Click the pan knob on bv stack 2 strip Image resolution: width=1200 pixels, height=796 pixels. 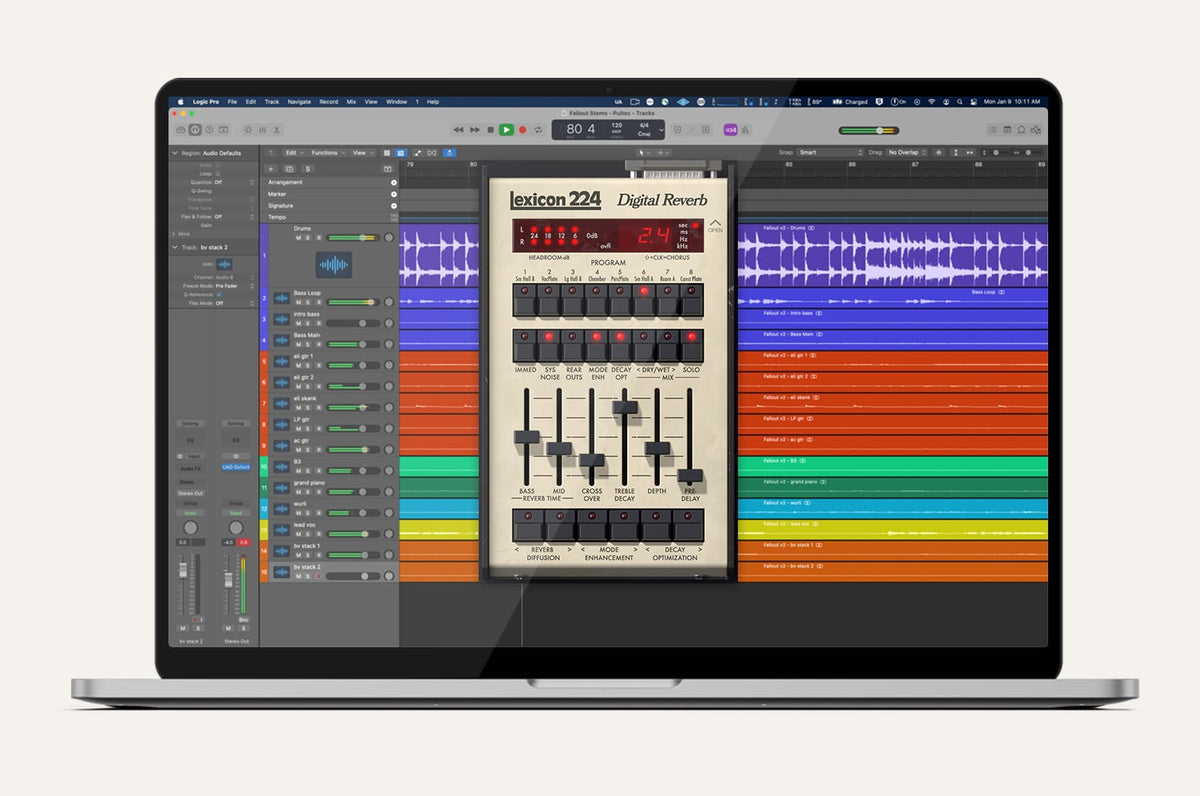pos(190,527)
